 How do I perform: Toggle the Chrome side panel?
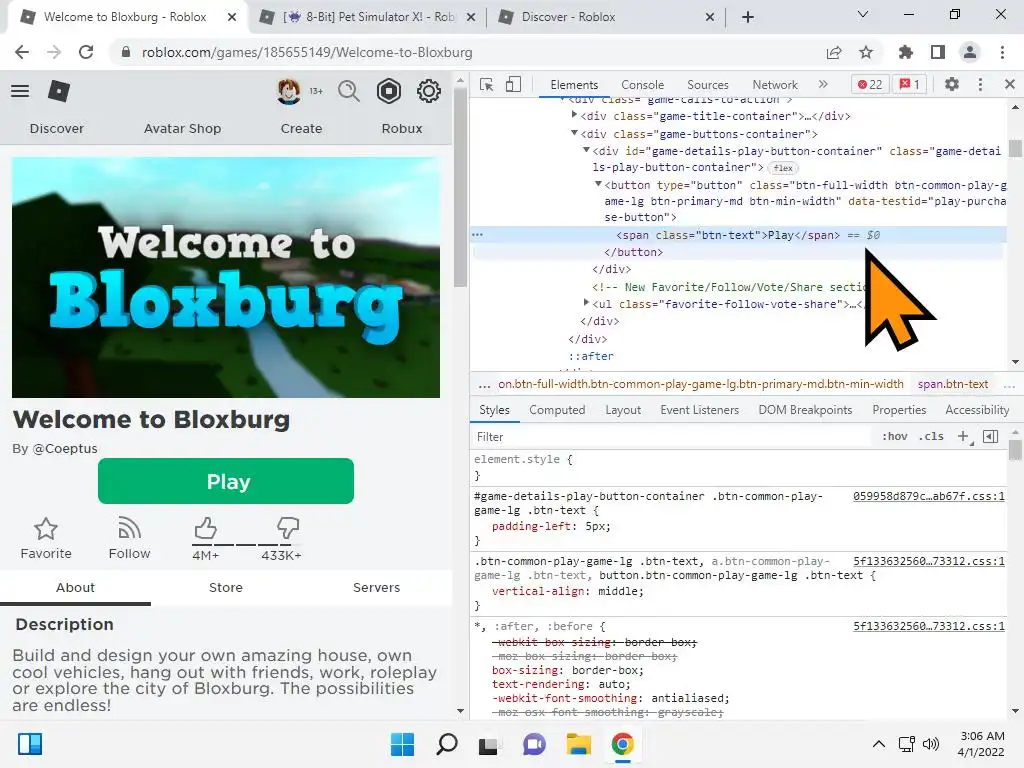pyautogui.click(x=938, y=52)
